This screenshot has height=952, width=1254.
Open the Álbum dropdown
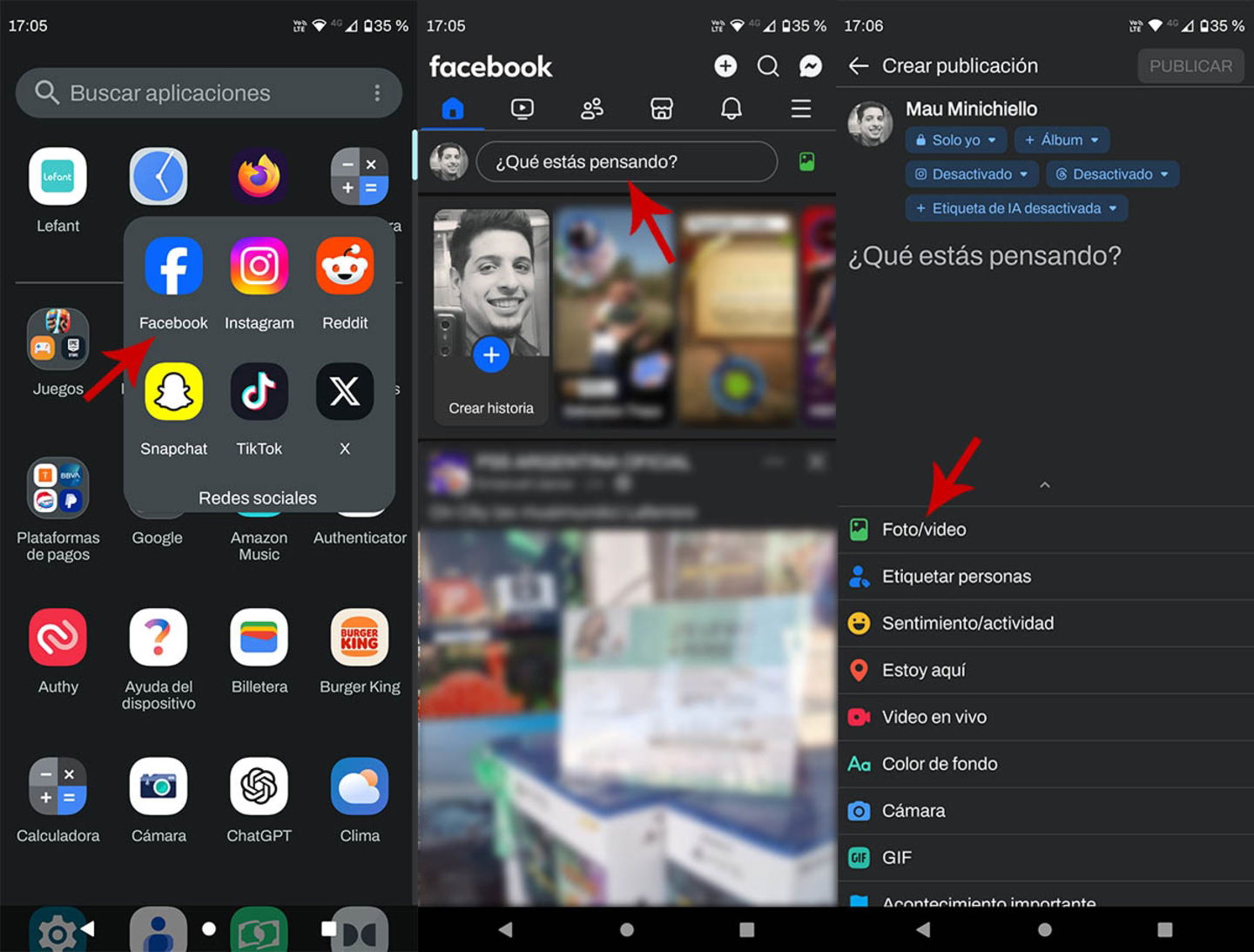[x=1062, y=140]
